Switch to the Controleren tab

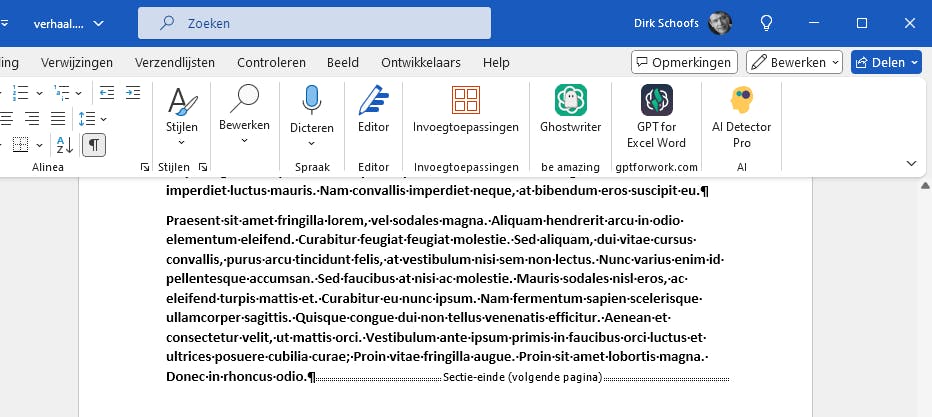271,62
